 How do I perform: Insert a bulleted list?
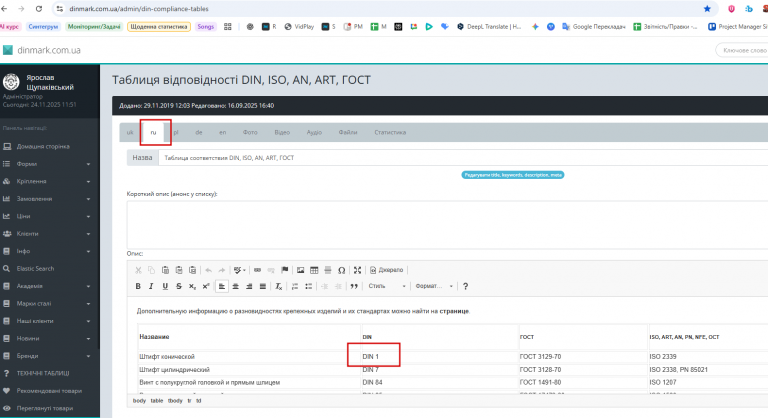pos(309,286)
